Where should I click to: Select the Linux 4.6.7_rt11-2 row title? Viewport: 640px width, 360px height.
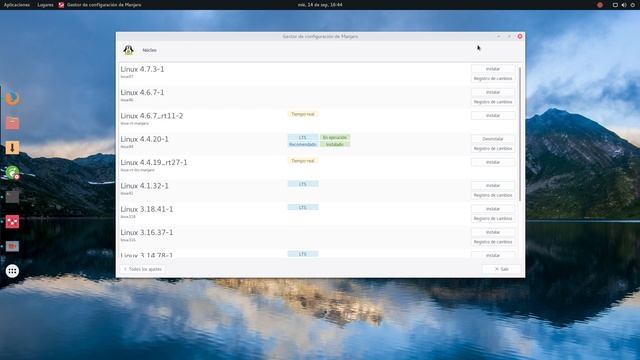151,116
